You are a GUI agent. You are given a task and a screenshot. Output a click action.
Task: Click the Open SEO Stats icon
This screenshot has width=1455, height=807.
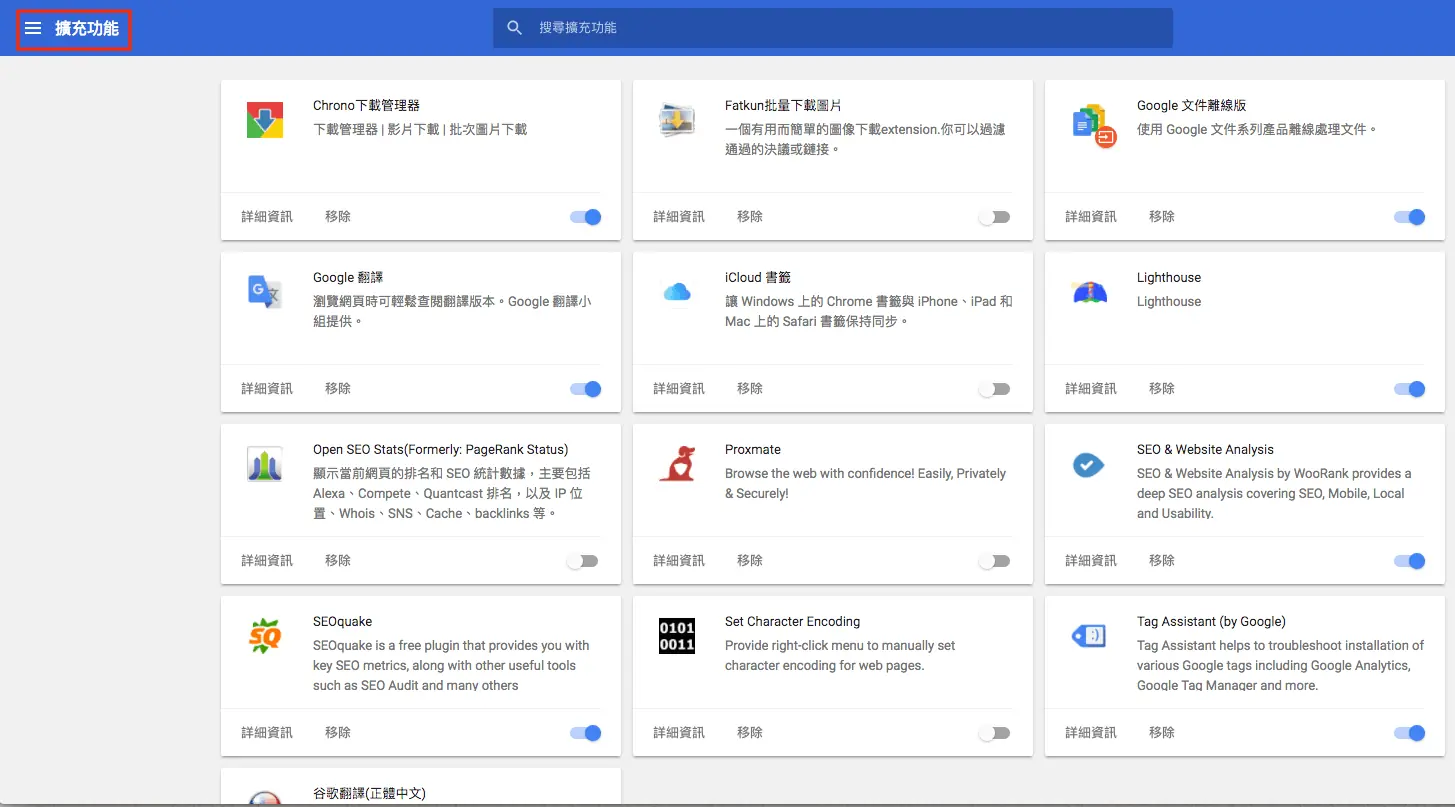tap(265, 465)
